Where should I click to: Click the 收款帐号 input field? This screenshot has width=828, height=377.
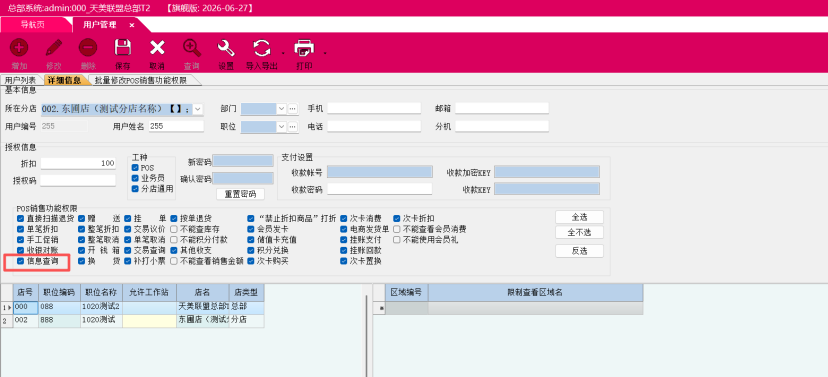(x=380, y=172)
